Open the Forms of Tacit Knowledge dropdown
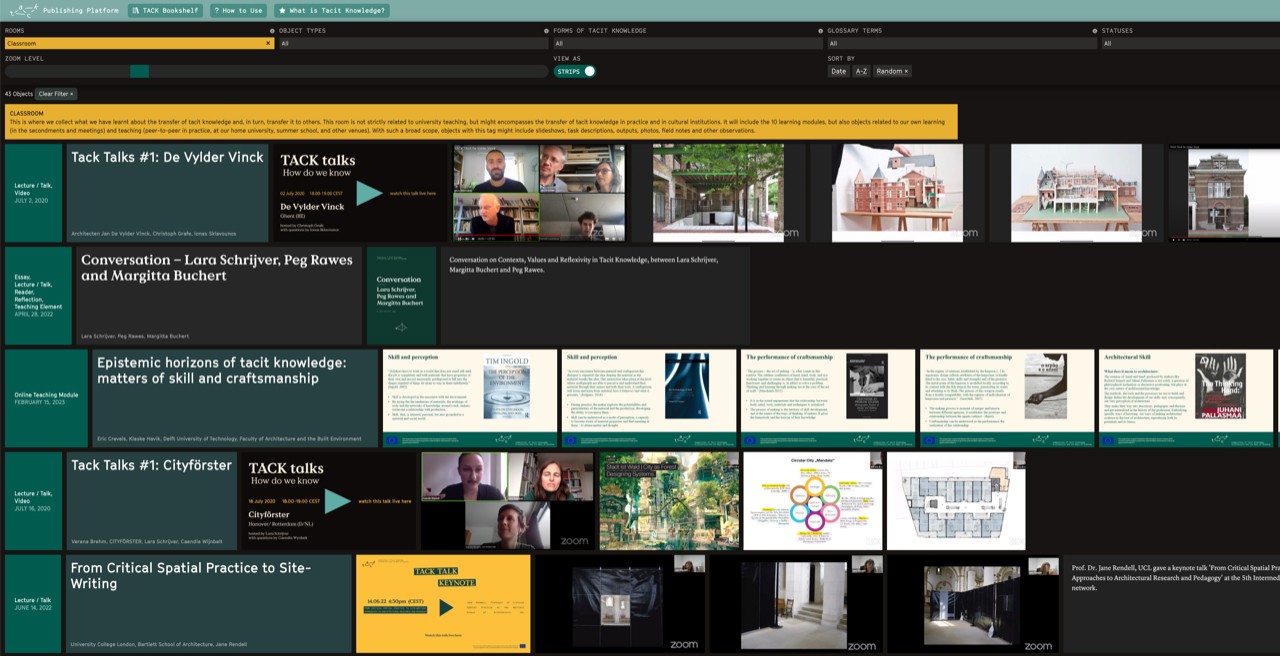Viewport: 1280px width, 656px height. (x=686, y=44)
